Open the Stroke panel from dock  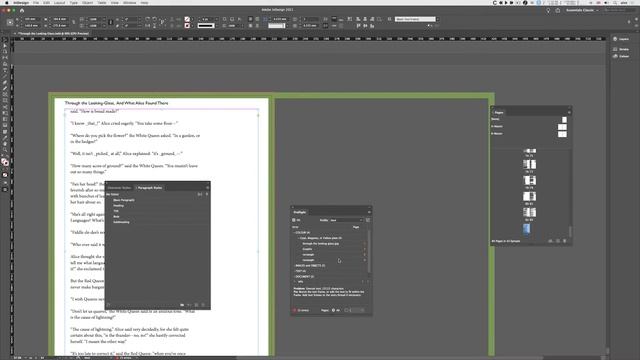tap(621, 49)
